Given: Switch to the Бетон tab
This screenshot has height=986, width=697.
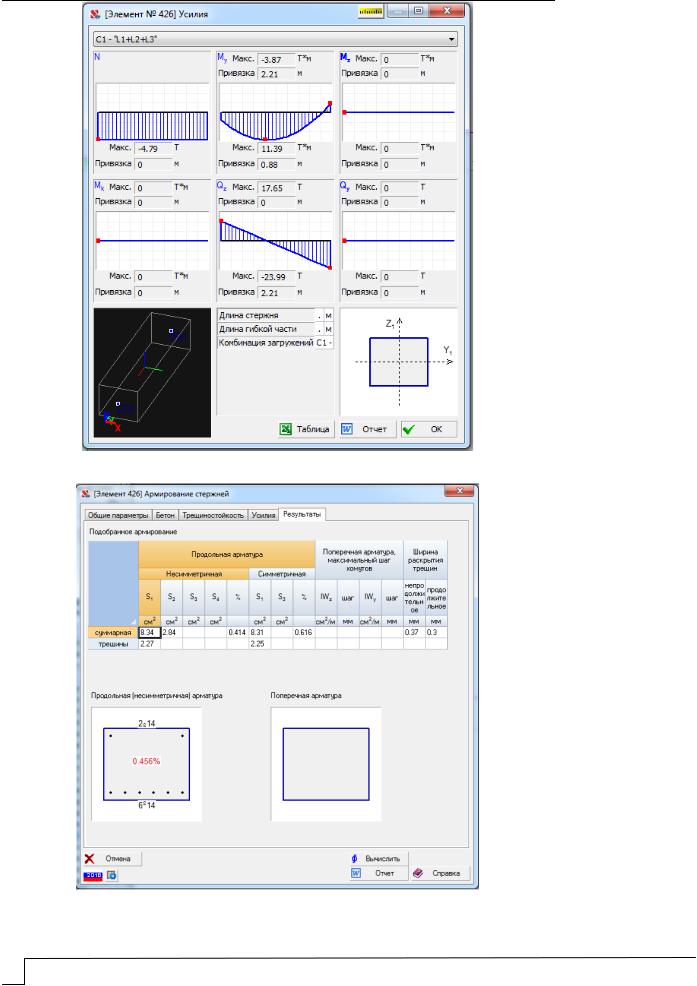Looking at the screenshot, I should (x=165, y=515).
